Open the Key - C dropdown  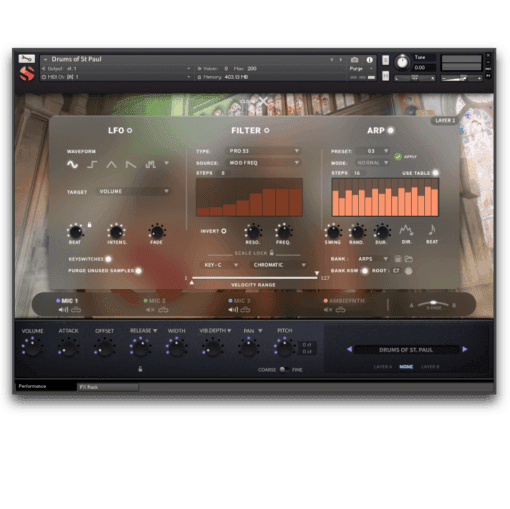pyautogui.click(x=220, y=265)
